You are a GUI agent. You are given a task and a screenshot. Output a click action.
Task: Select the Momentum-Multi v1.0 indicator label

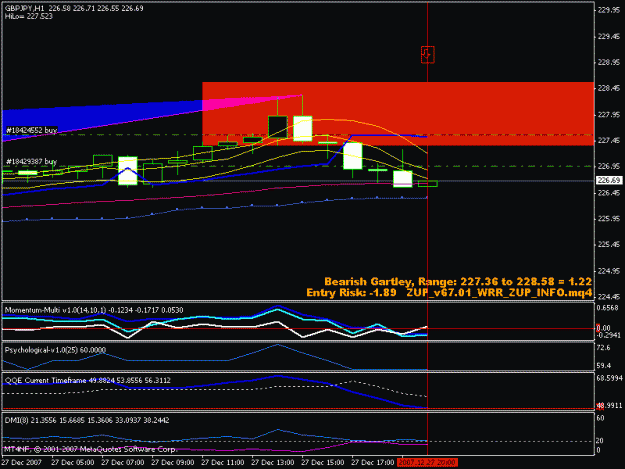coord(94,310)
